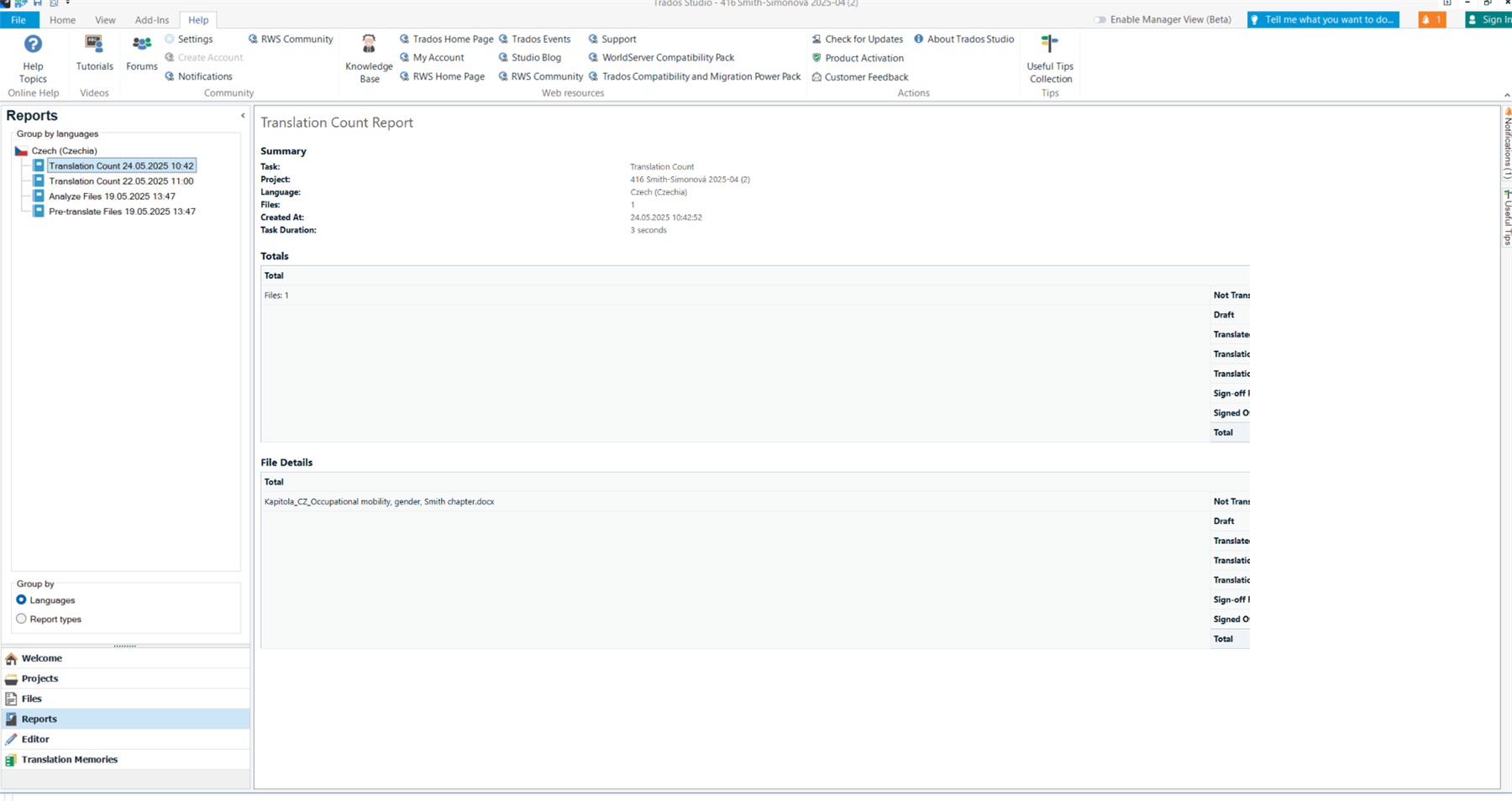
Task: Open the Knowledge Base
Action: point(368,57)
